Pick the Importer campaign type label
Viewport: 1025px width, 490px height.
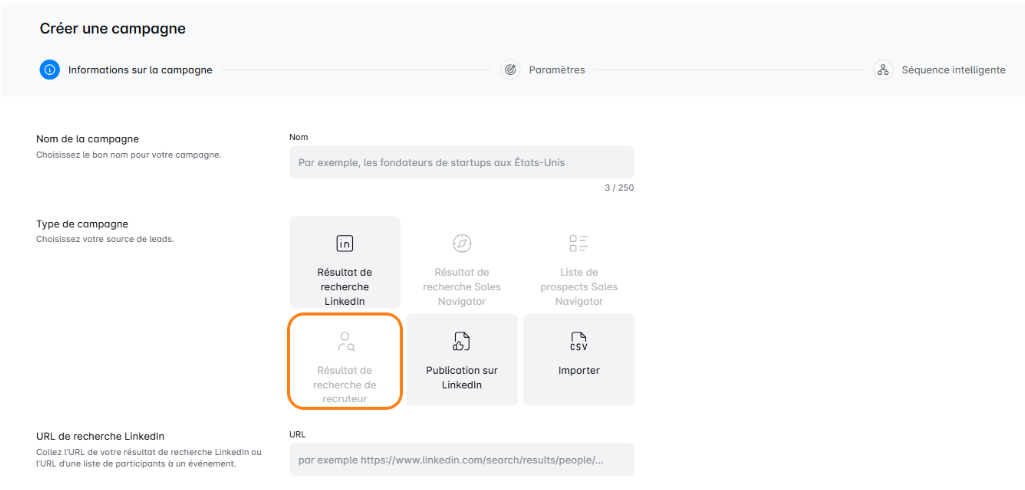pyautogui.click(x=578, y=370)
